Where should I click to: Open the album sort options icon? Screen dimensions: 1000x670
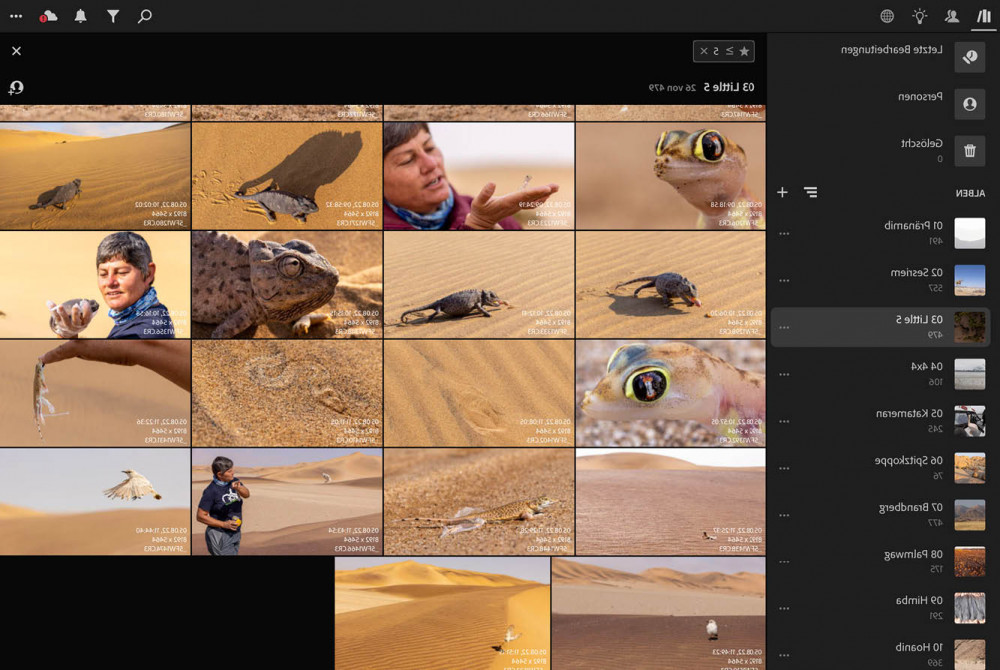[810, 192]
